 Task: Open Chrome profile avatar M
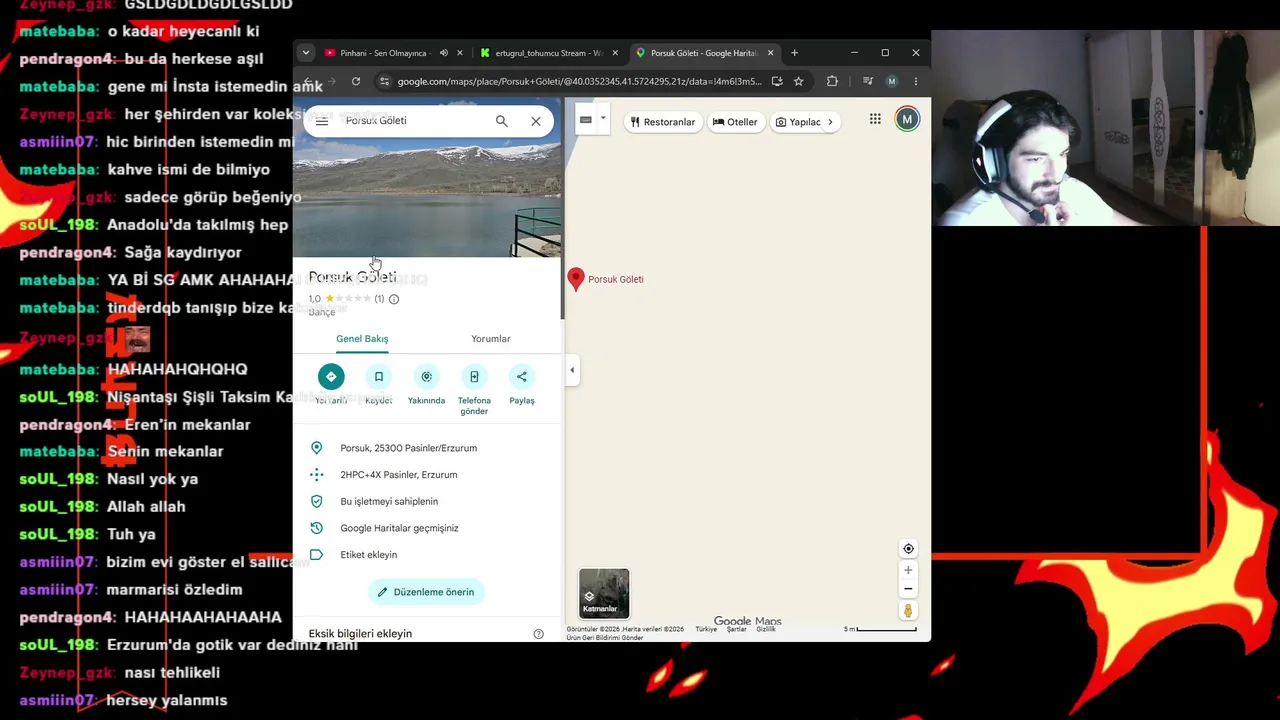pyautogui.click(x=891, y=82)
